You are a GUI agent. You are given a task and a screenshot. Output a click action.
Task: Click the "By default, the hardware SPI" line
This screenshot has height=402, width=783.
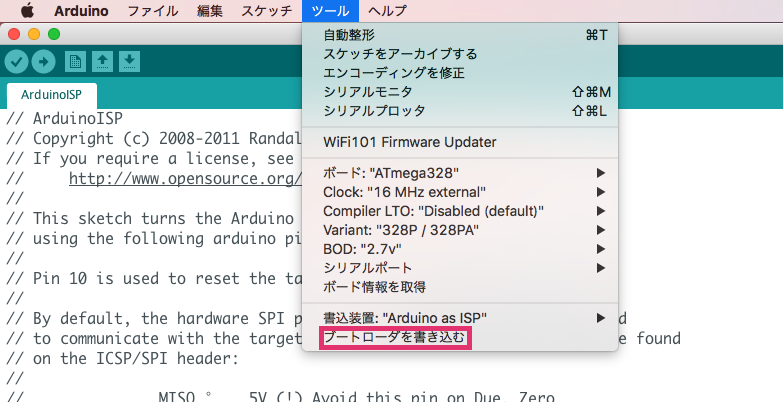click(154, 319)
